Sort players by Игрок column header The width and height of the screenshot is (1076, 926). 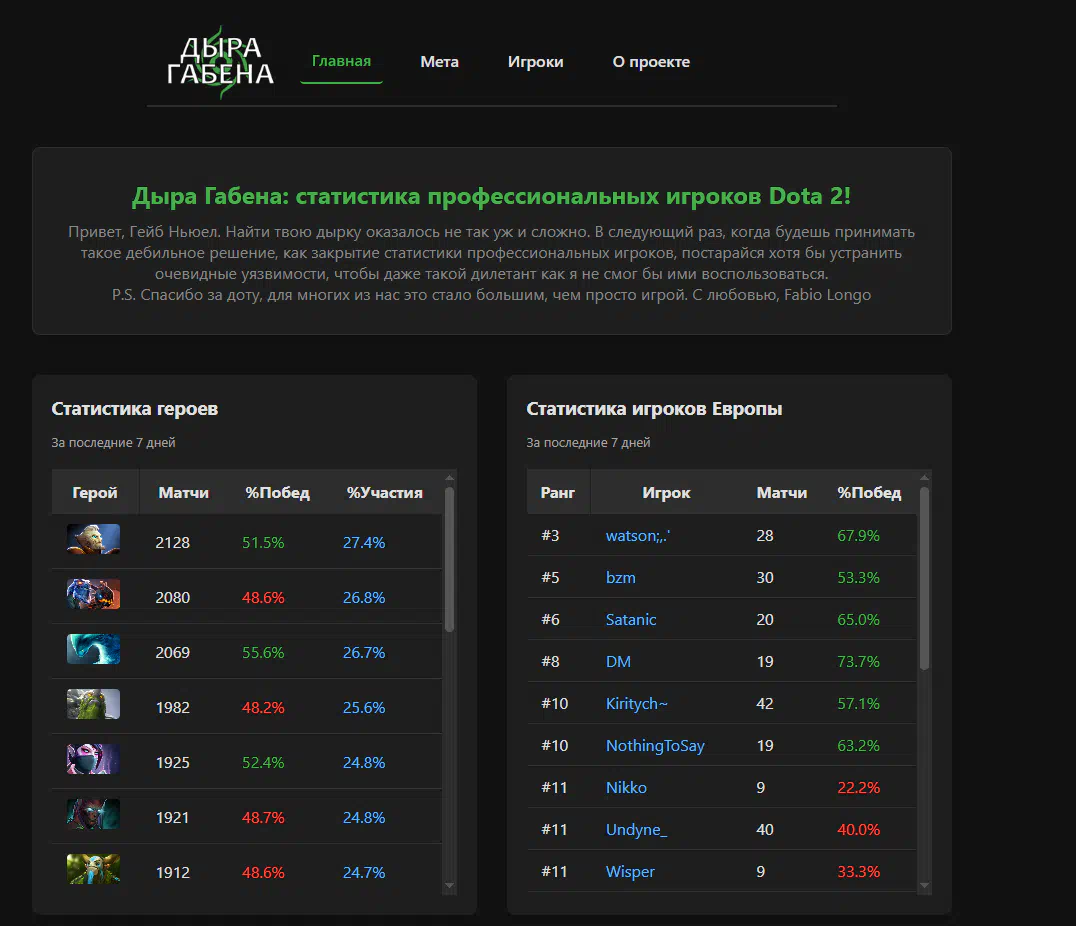click(666, 492)
